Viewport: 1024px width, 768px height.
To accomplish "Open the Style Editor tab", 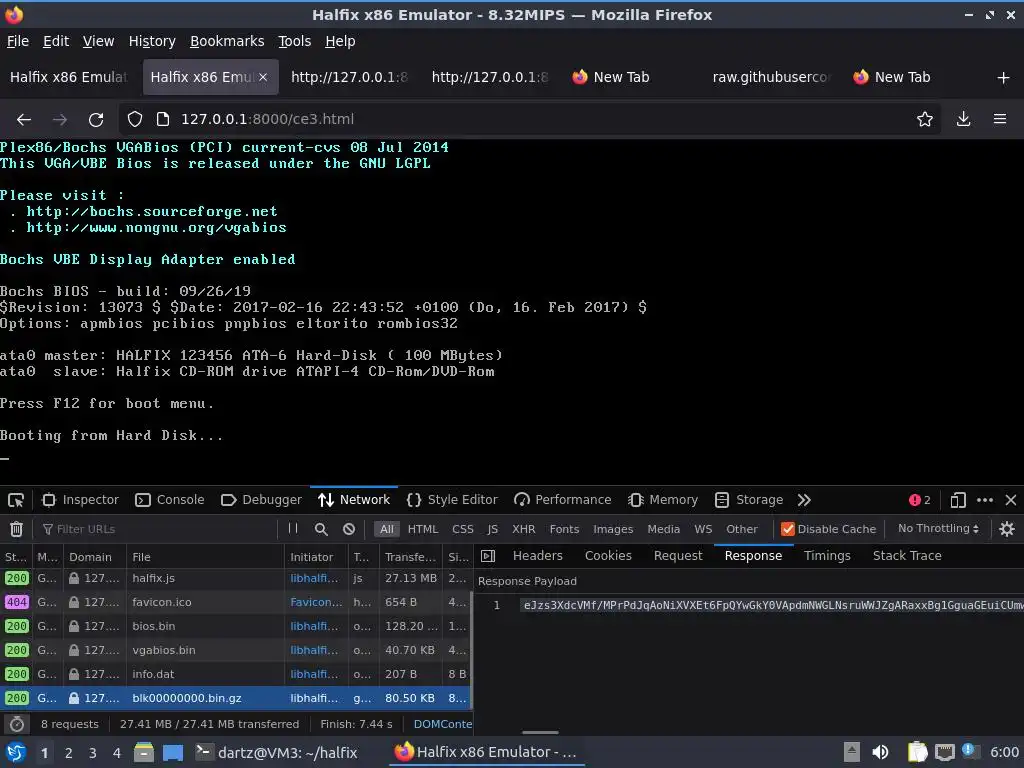I will [452, 500].
